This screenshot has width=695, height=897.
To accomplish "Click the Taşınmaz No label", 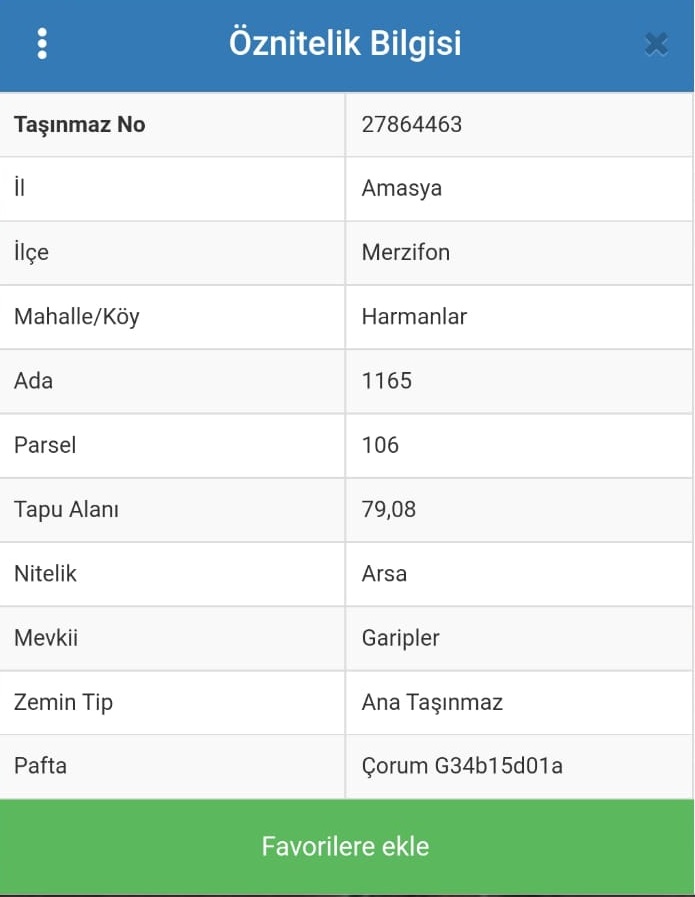I will pos(80,125).
